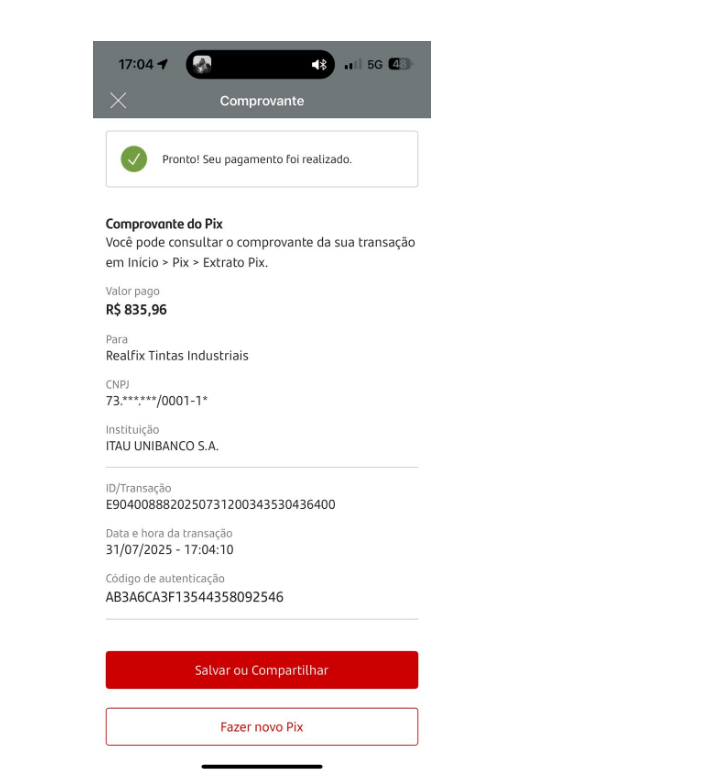Tap the muted speaker Bluetooth icon

(x=319, y=65)
